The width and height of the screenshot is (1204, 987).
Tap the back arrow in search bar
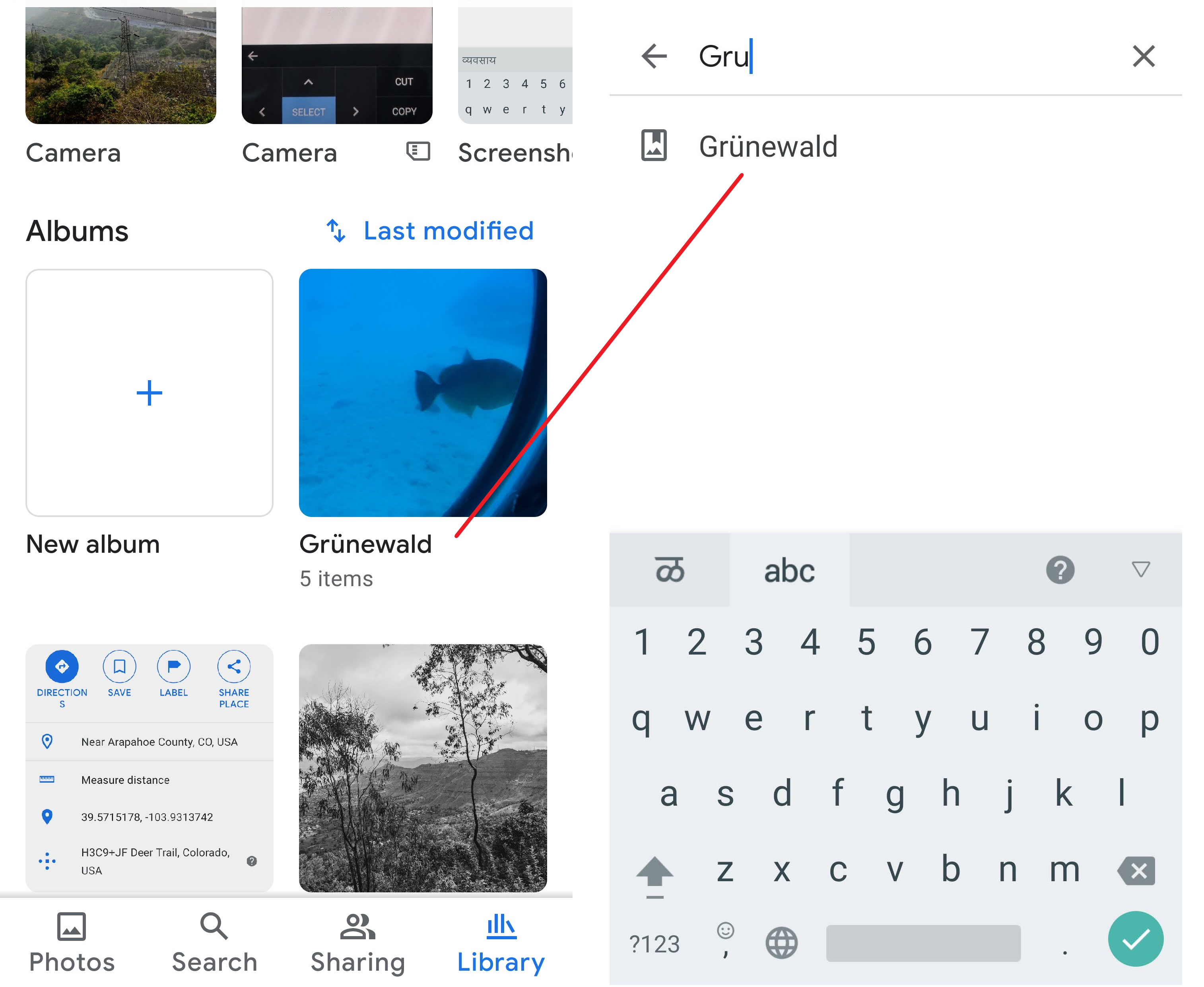(654, 56)
